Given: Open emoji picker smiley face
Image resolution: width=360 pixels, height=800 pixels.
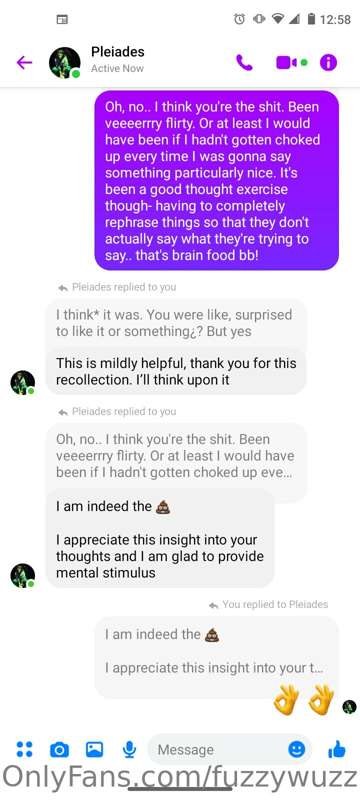Looking at the screenshot, I should point(297,749).
